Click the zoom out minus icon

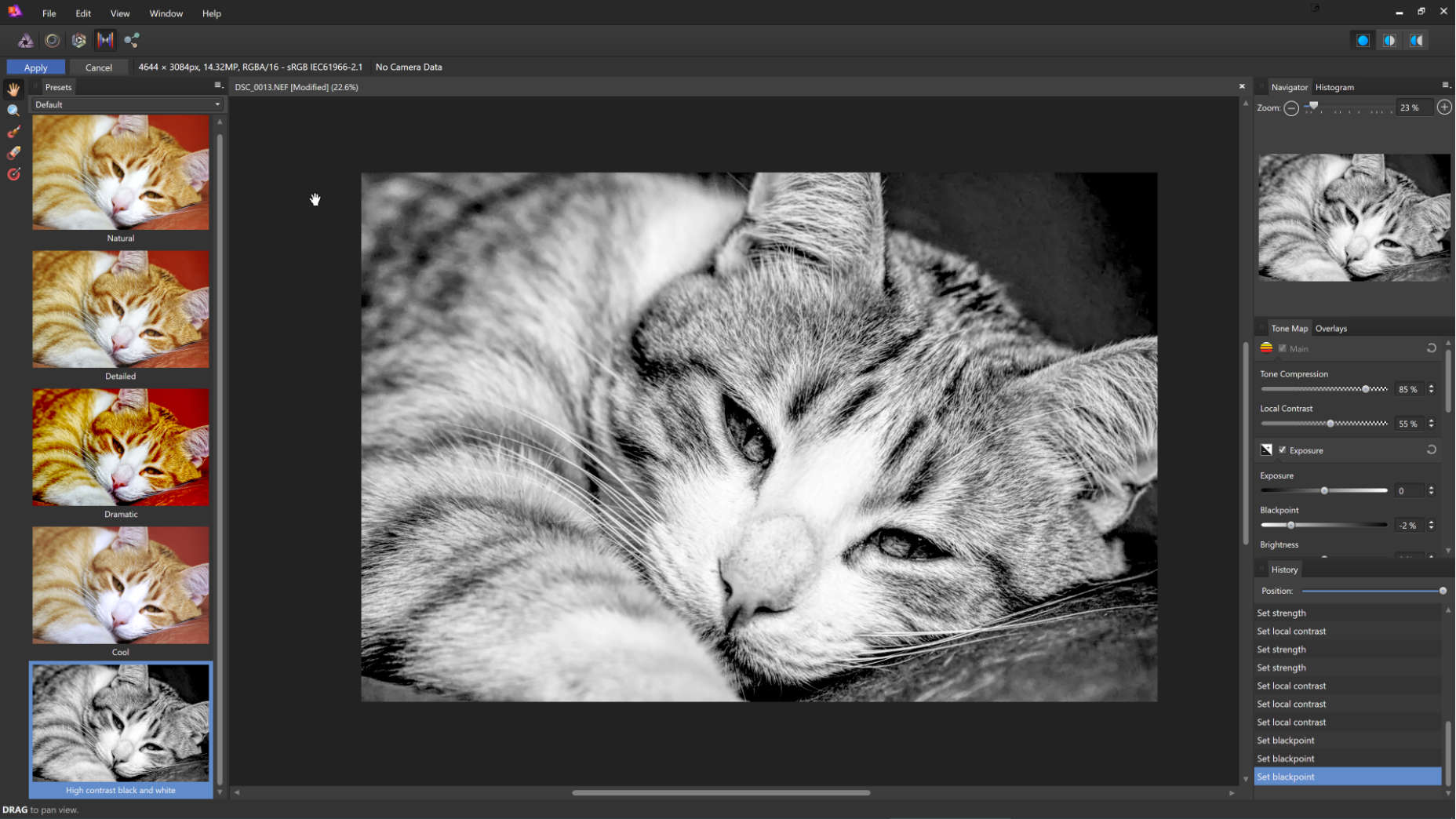(1291, 108)
